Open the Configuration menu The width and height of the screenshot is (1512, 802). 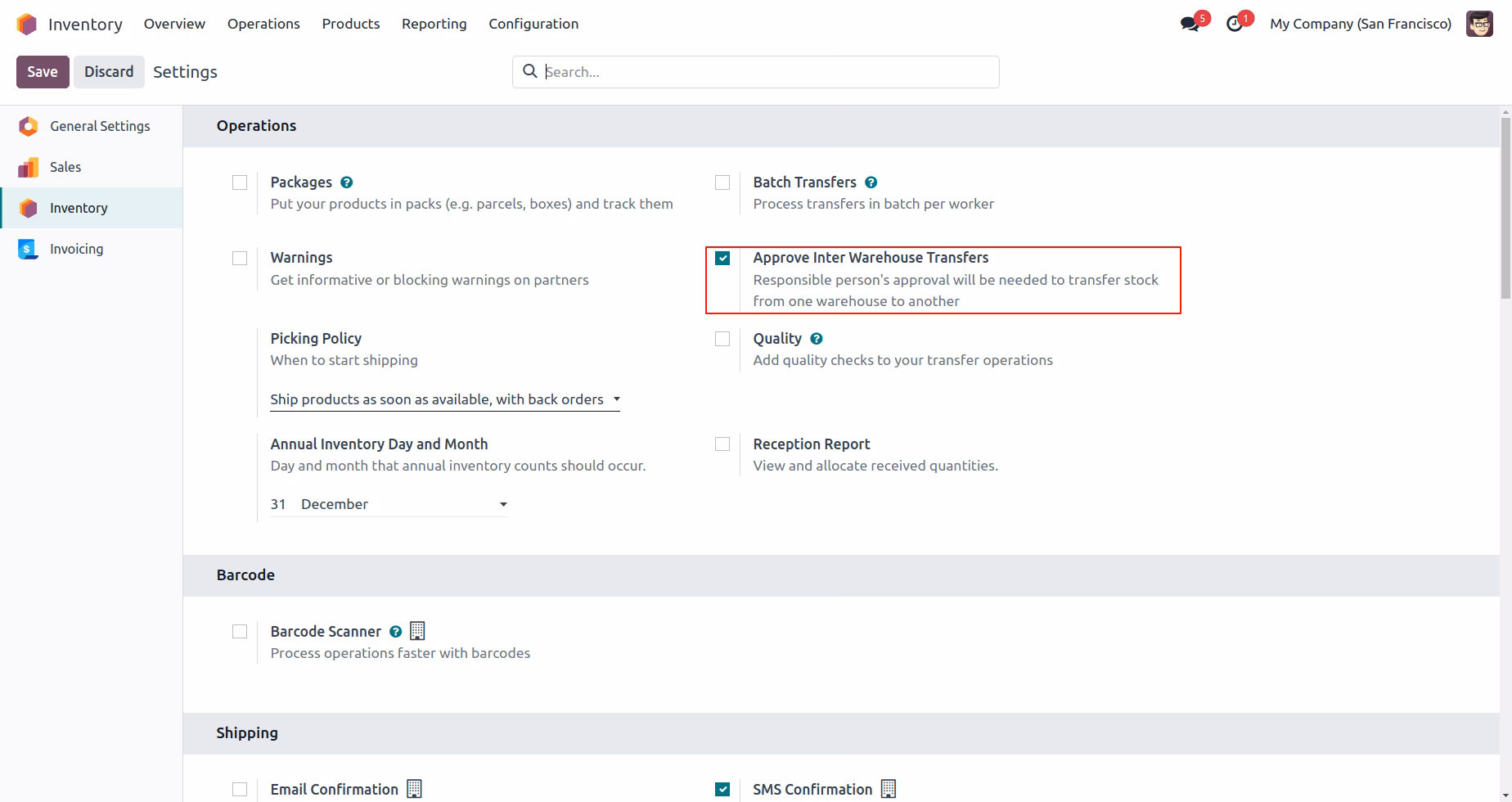click(533, 24)
